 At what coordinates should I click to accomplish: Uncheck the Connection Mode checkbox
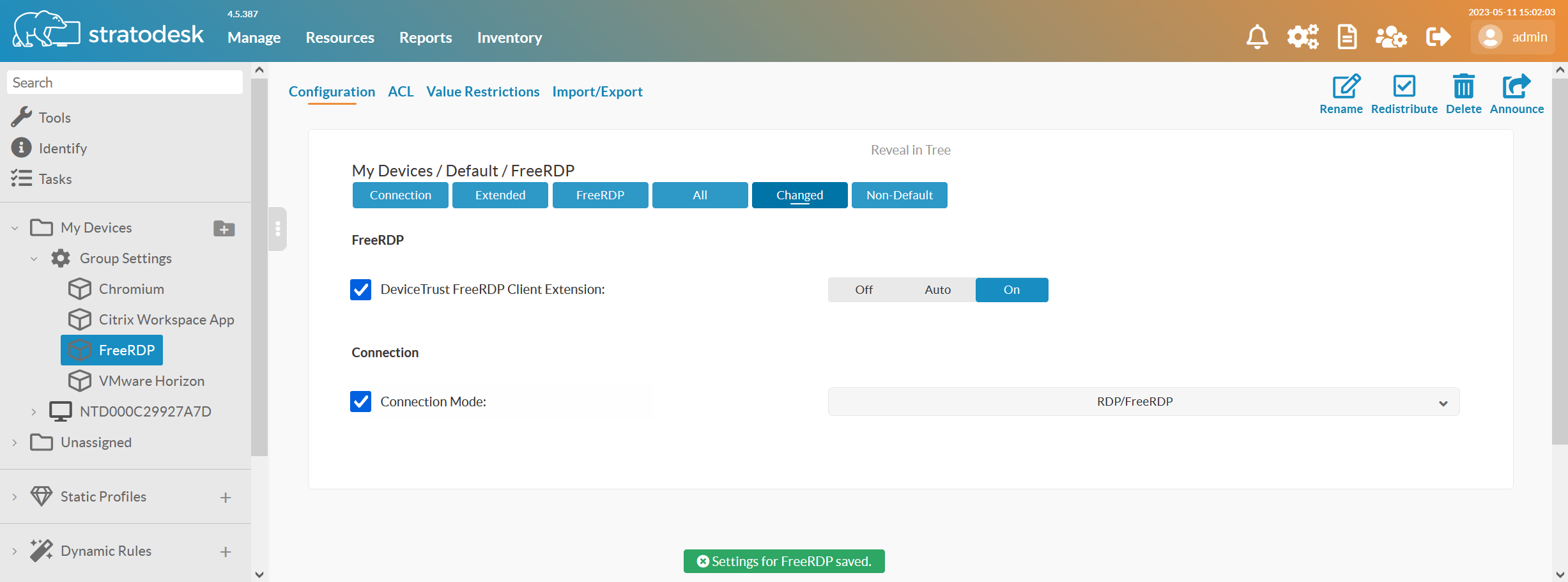361,402
